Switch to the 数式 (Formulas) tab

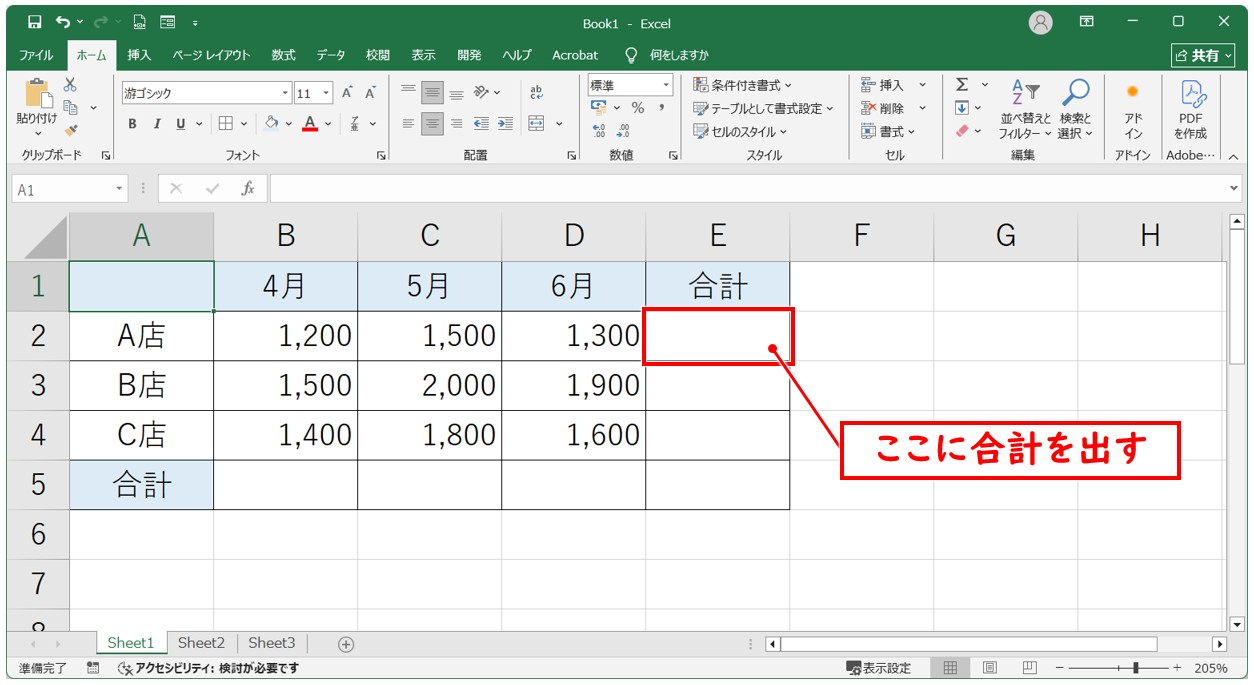[x=283, y=55]
